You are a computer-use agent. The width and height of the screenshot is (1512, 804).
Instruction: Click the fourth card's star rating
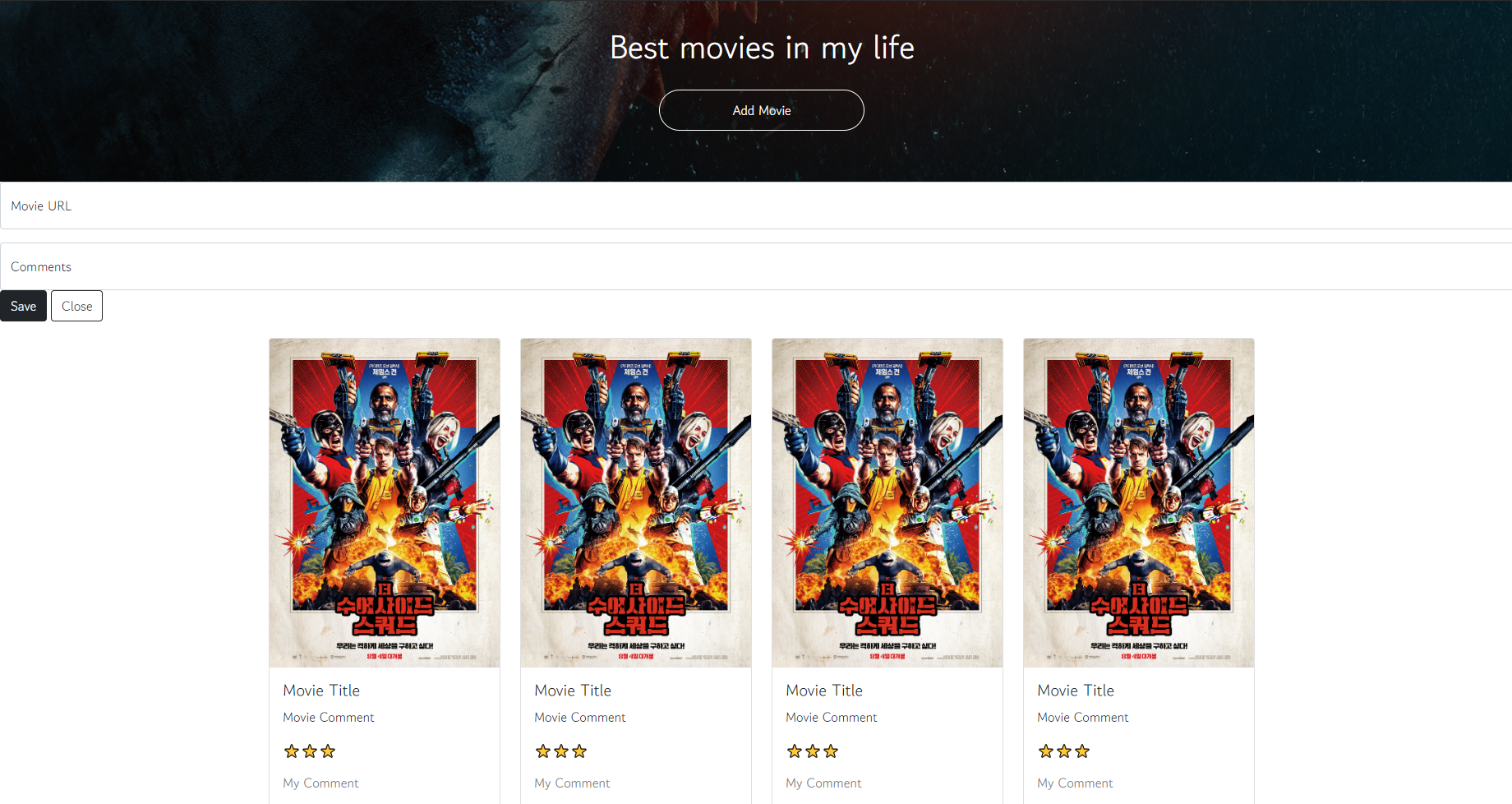[x=1064, y=751]
